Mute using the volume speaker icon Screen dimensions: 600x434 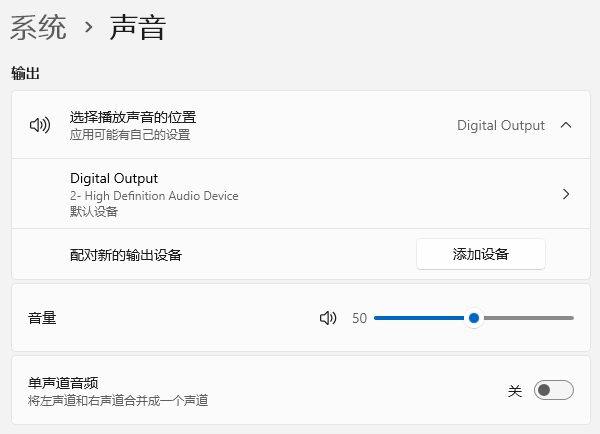(328, 318)
